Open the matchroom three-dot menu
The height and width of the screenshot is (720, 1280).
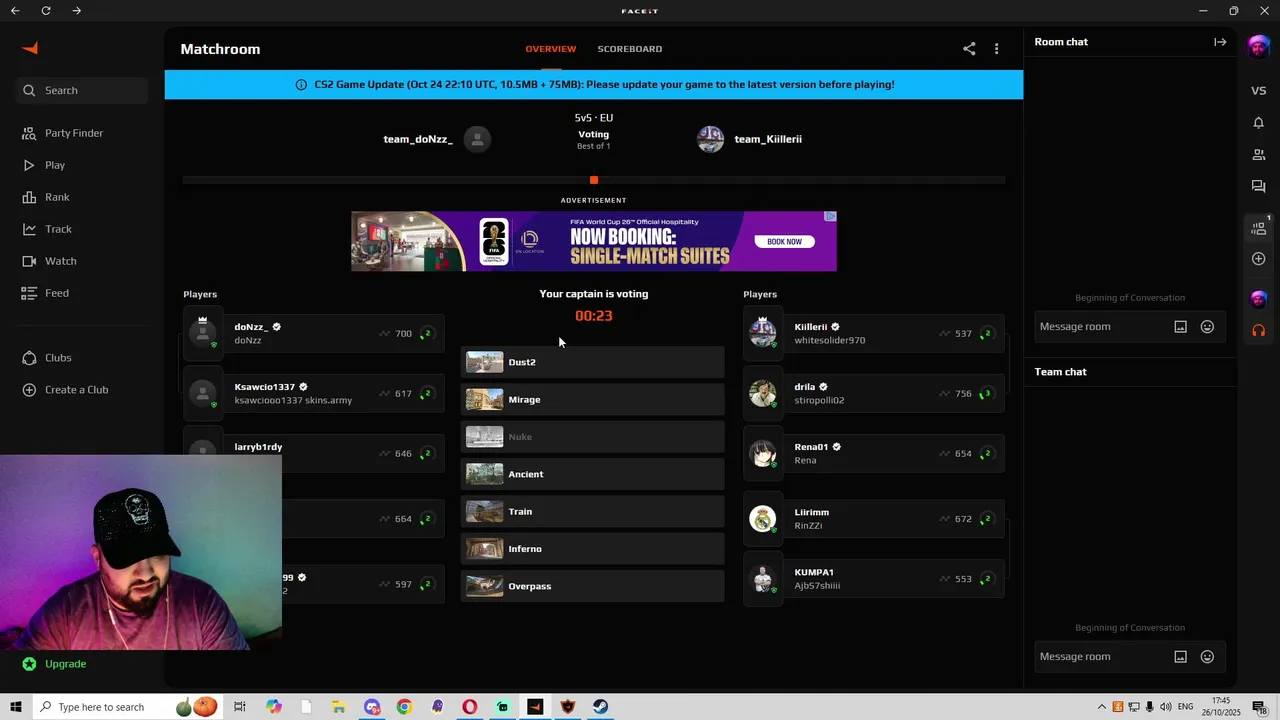click(x=996, y=49)
